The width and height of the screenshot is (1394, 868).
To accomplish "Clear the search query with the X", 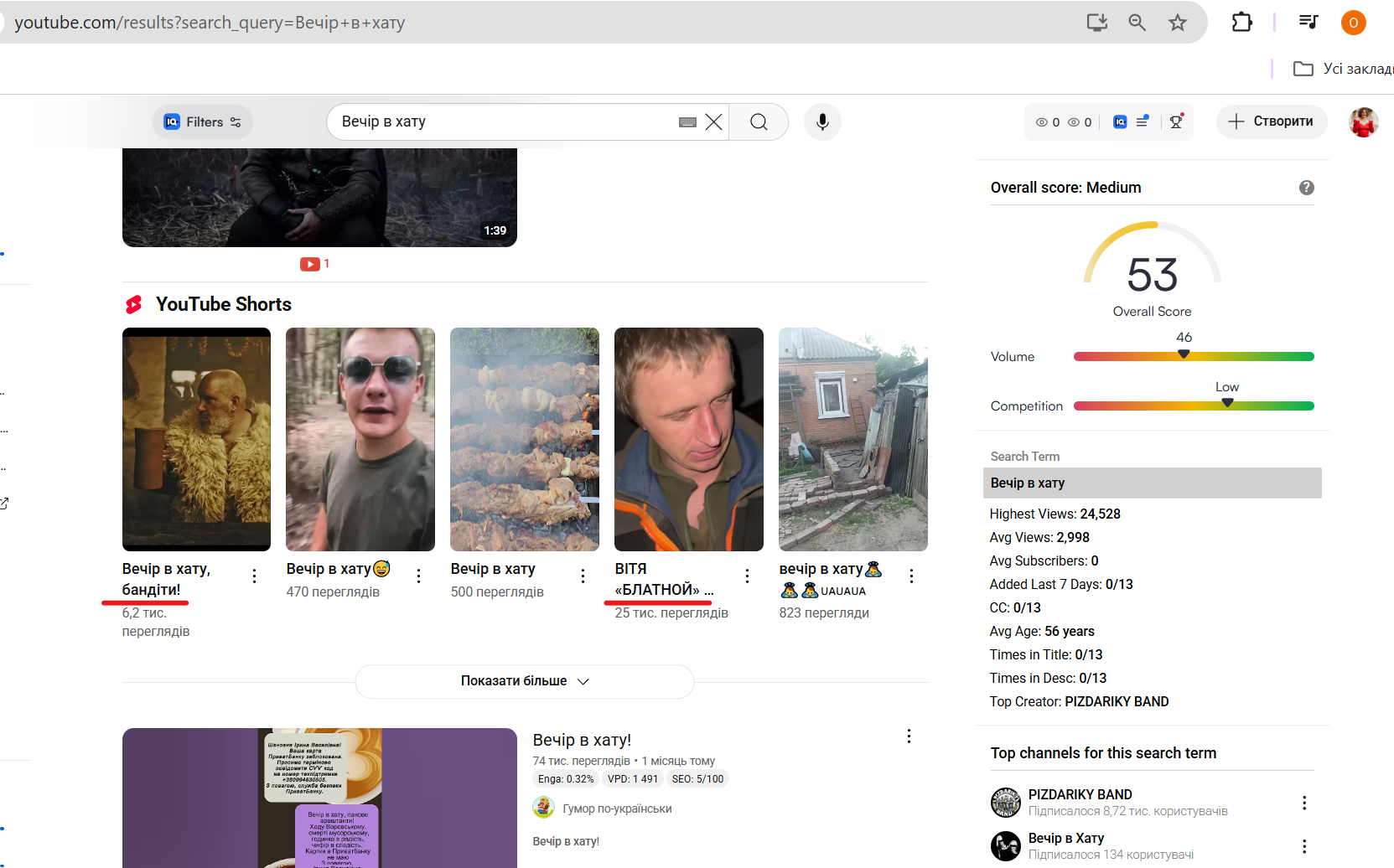I will (714, 122).
